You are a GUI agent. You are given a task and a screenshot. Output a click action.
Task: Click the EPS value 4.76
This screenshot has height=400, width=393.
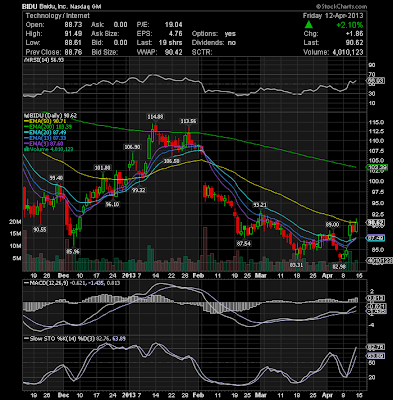coord(175,34)
